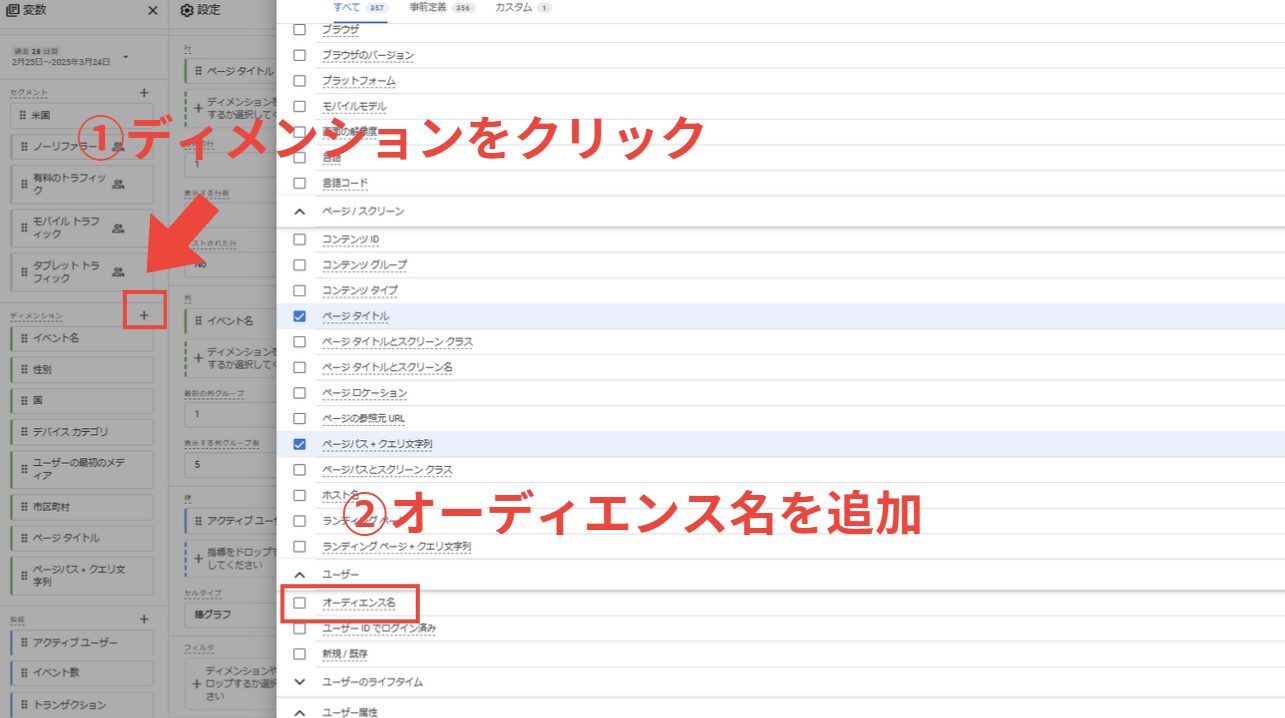Screen dimensions: 1285x718
Task: Click the drag handle icon on 米国 segment
Action: tap(23, 115)
